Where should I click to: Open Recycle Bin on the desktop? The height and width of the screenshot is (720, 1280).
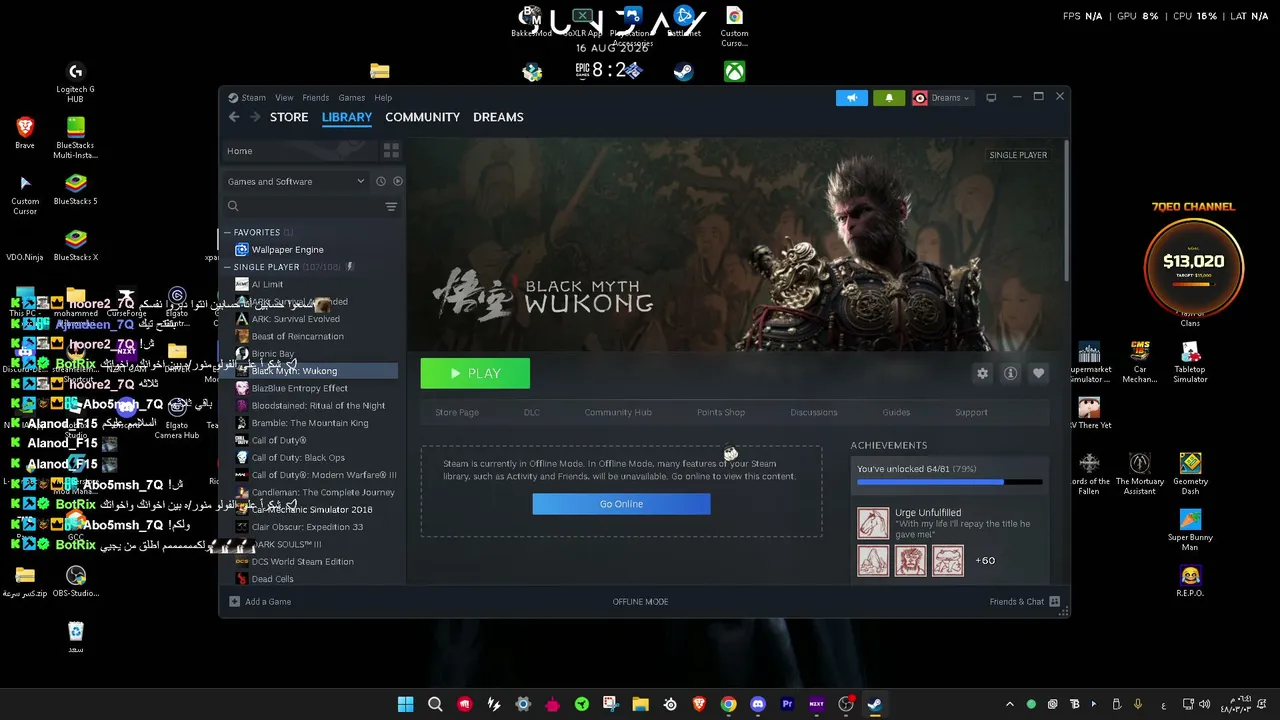(76, 637)
